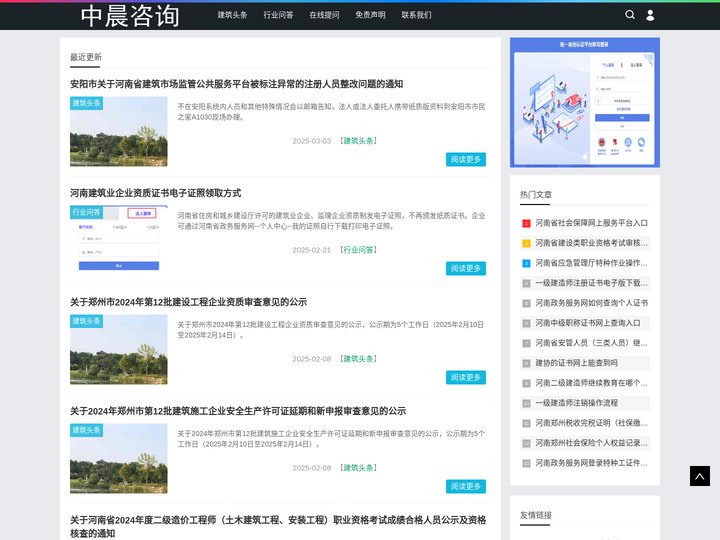The height and width of the screenshot is (540, 720).
Task: Click 建筑头条 badge on the 安阳市 thumbnail
Action: [86, 103]
